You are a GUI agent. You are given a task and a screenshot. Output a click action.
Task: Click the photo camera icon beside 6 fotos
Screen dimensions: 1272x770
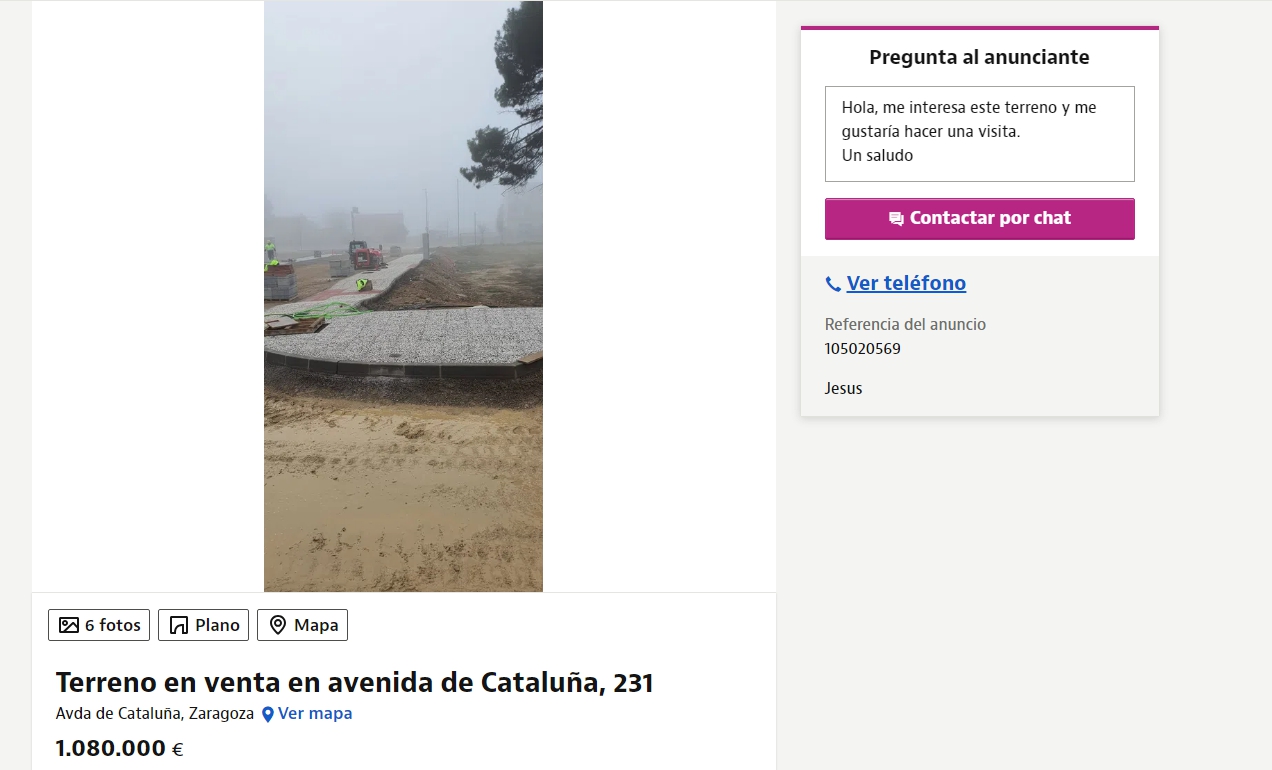coord(69,625)
